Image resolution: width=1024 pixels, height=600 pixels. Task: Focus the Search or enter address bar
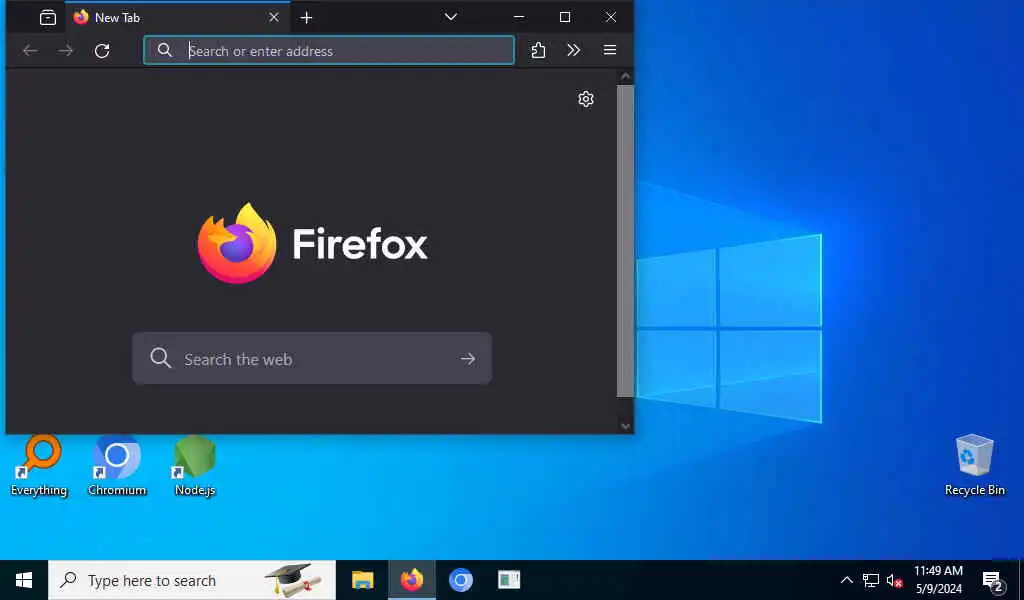tap(328, 50)
